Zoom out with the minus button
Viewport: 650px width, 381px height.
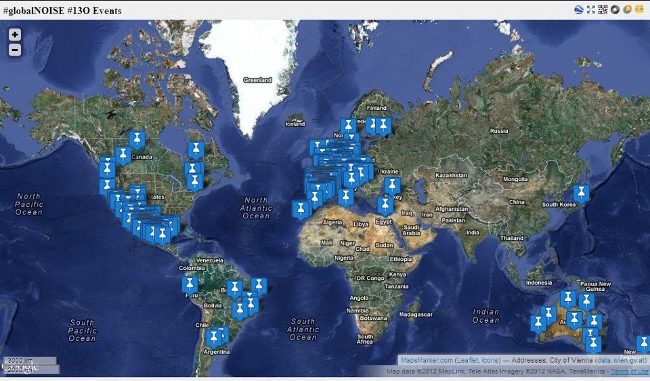coord(15,50)
